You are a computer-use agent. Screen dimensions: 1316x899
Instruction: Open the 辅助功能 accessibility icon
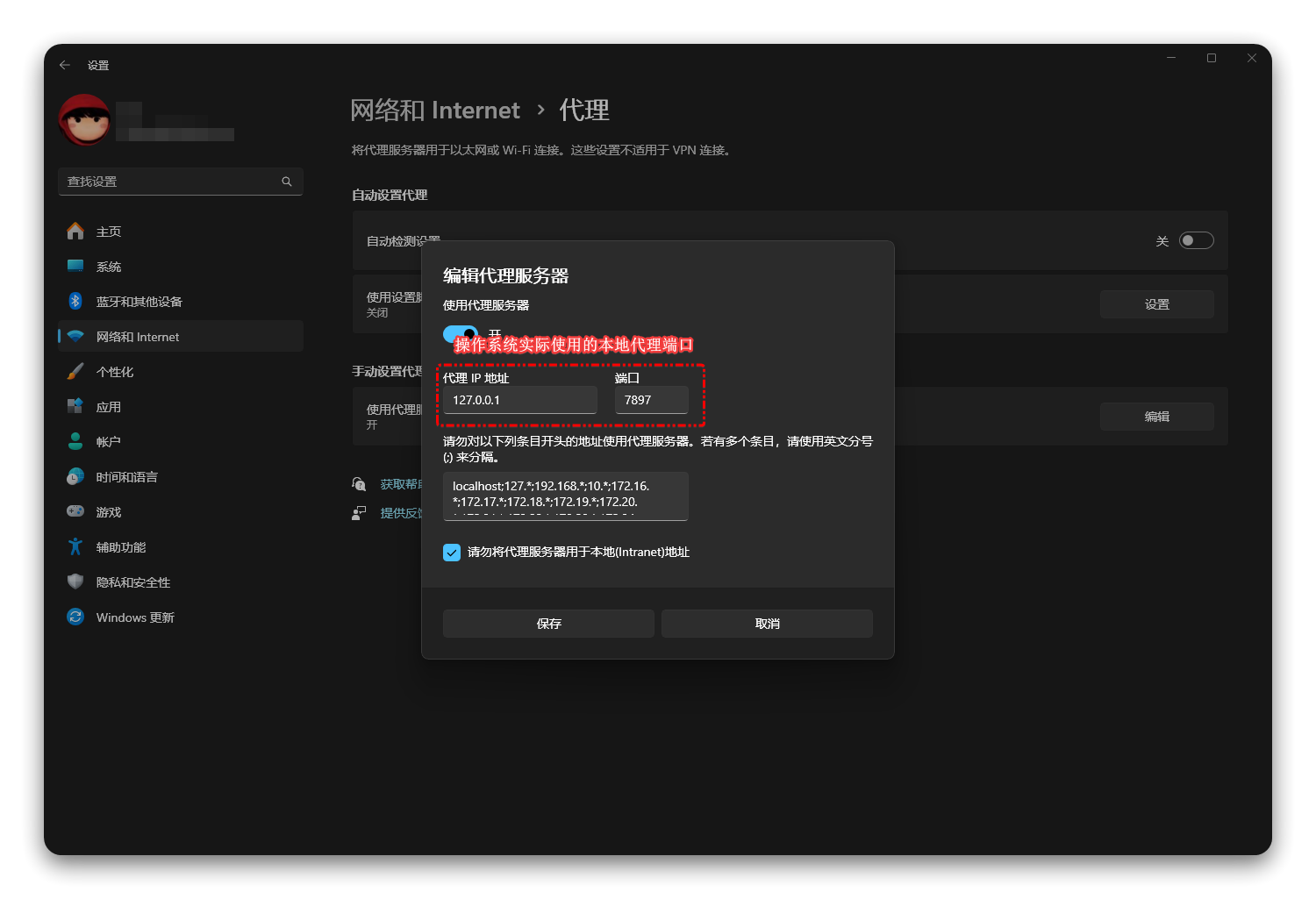[75, 546]
